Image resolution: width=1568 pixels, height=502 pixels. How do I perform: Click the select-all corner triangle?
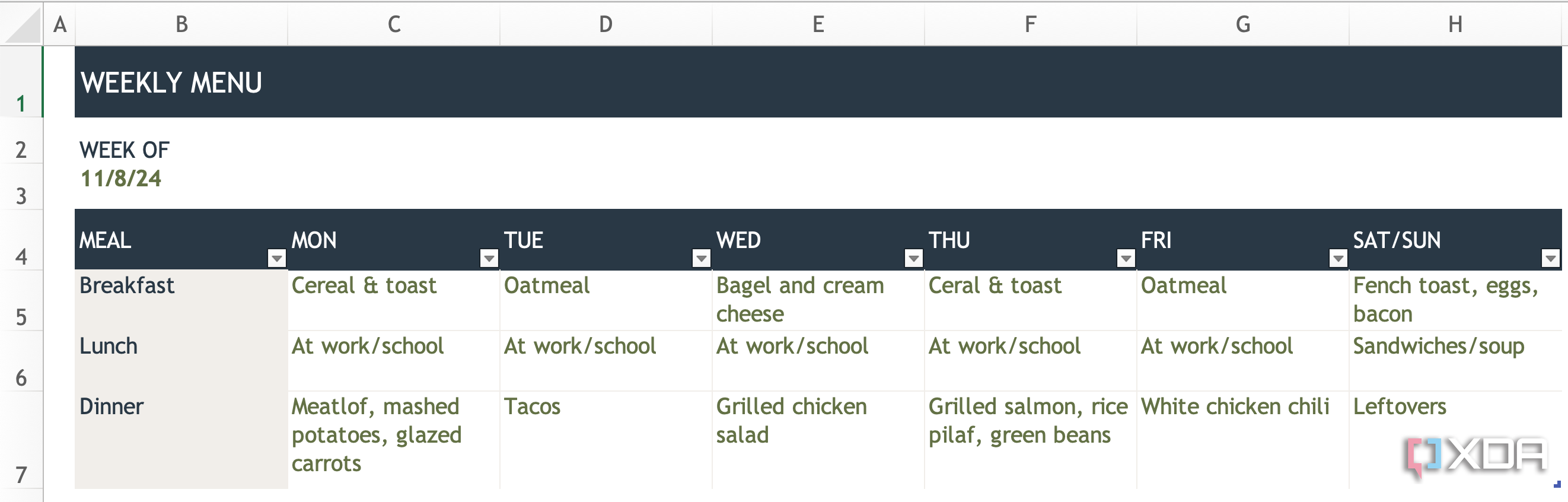tap(21, 24)
